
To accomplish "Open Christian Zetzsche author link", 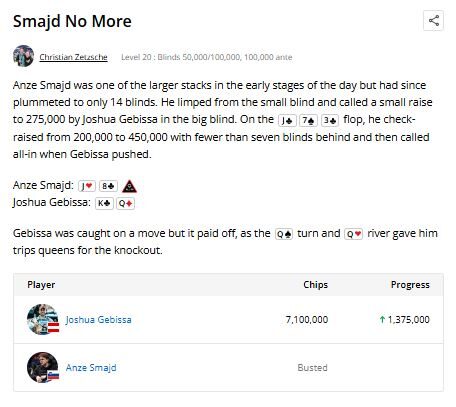I will (x=73, y=57).
